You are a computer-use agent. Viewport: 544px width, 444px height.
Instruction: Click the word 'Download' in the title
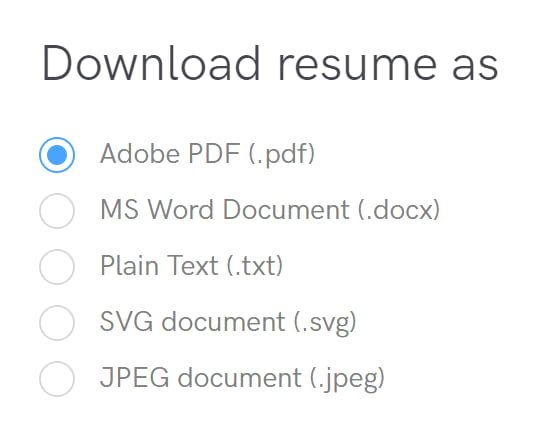[x=151, y=63]
